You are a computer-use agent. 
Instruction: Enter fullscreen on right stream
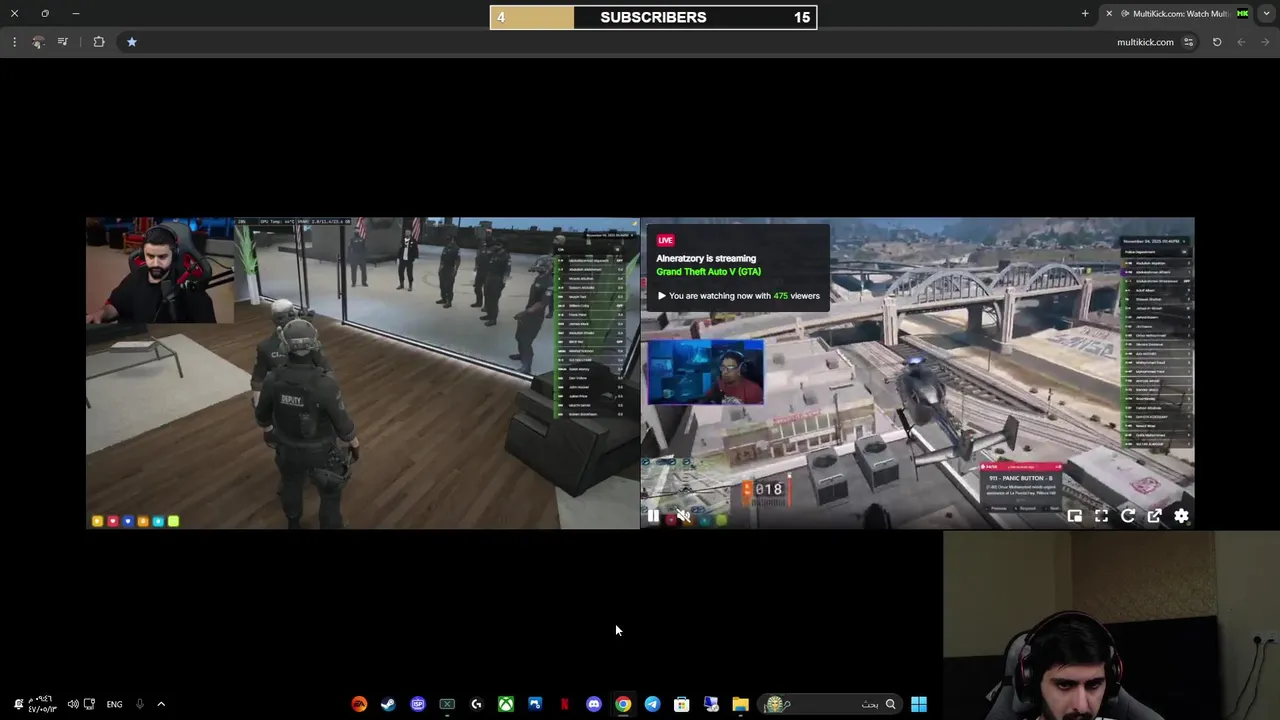(x=1101, y=516)
